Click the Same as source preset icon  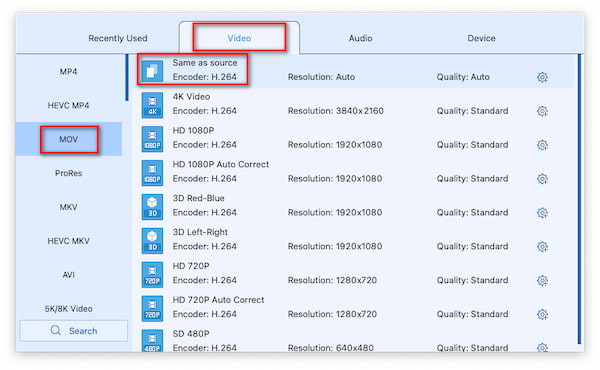(152, 71)
